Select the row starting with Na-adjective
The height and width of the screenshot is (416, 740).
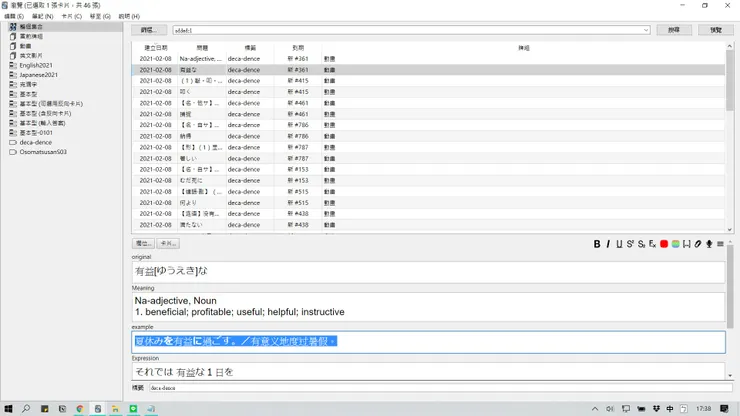(428, 59)
